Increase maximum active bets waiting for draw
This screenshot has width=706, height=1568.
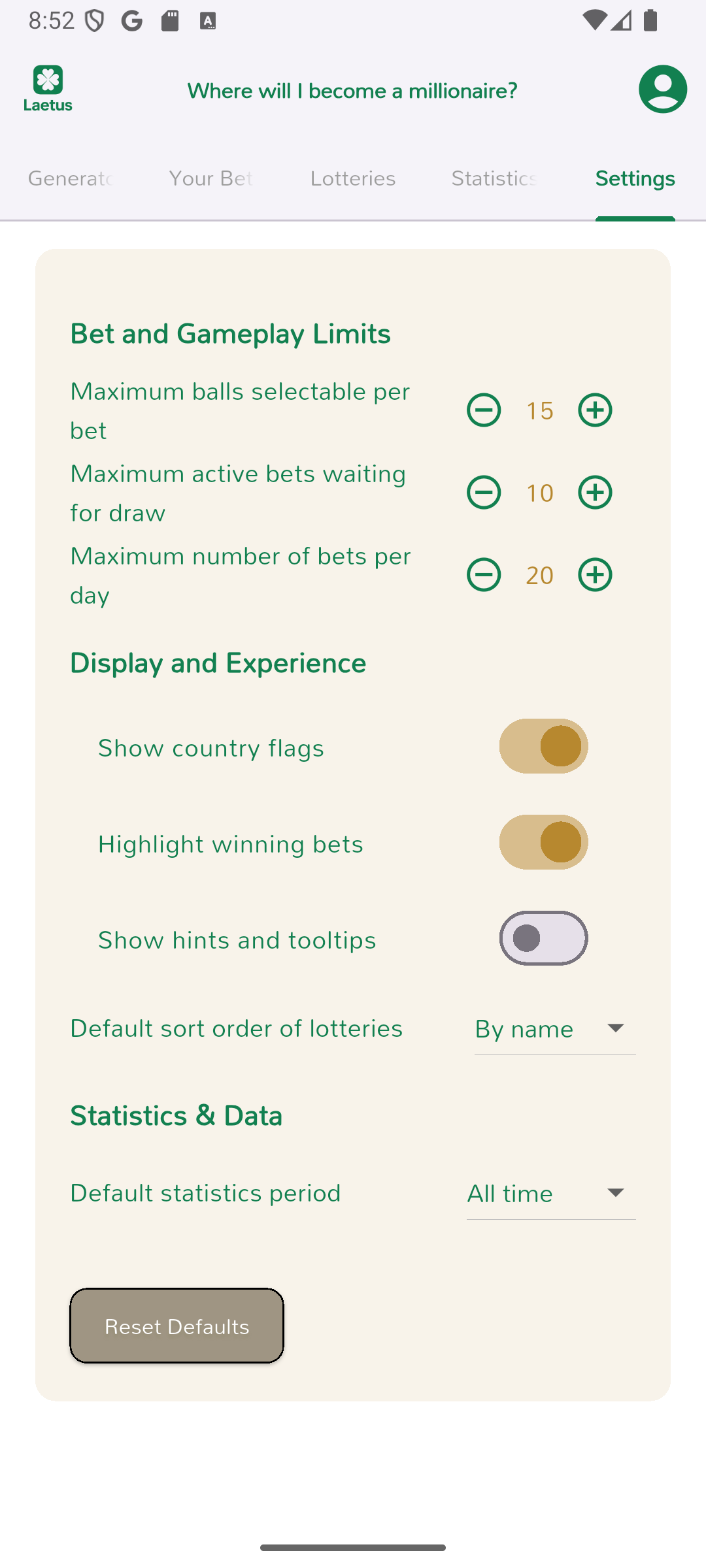coord(595,493)
